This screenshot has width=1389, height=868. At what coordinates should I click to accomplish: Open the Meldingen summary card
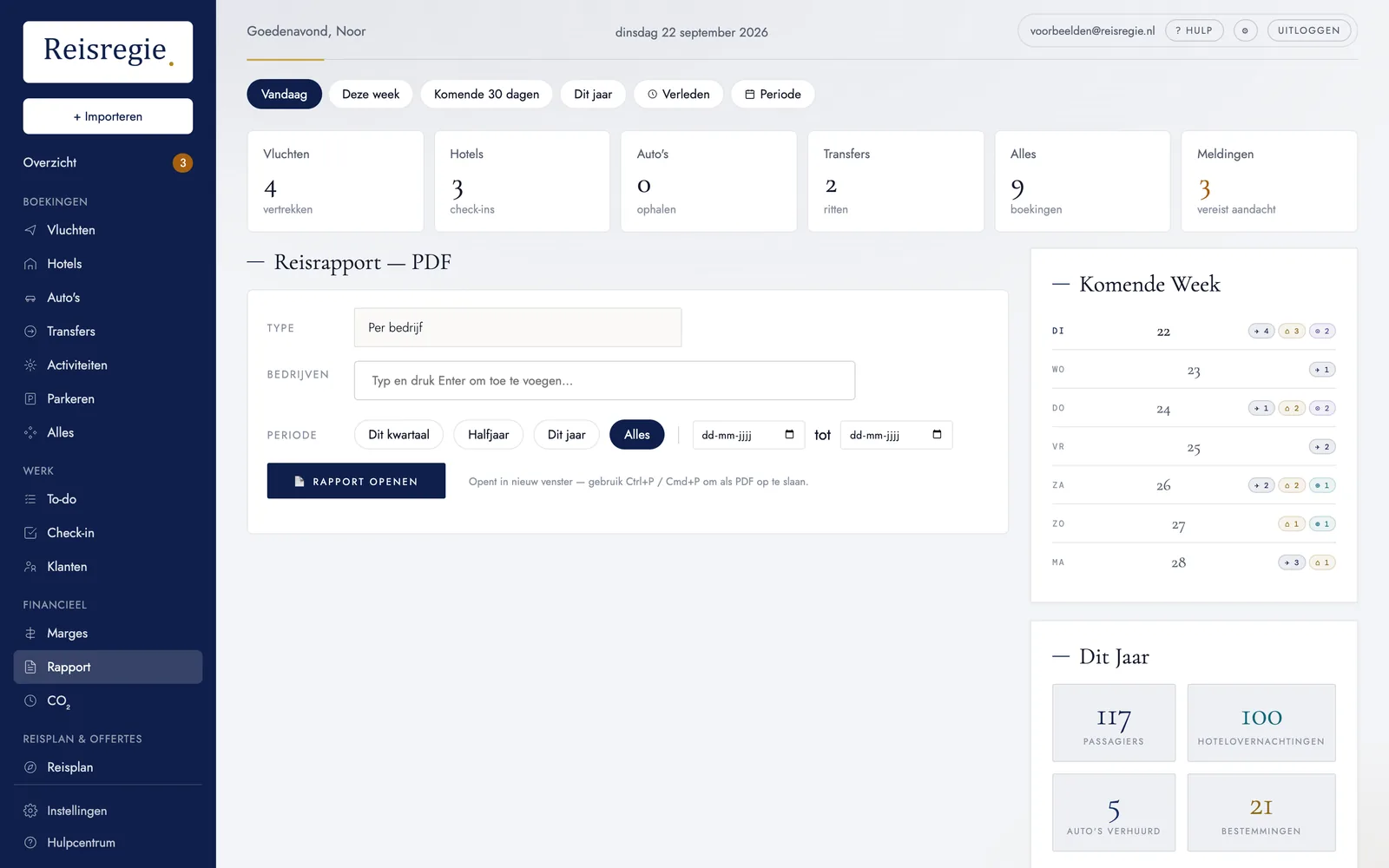point(1268,181)
